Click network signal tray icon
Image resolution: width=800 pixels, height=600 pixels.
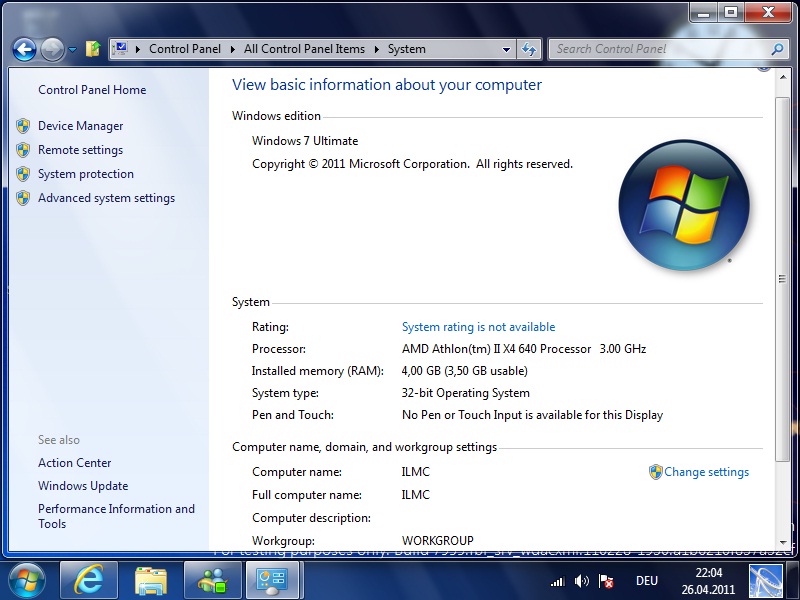pyautogui.click(x=557, y=581)
